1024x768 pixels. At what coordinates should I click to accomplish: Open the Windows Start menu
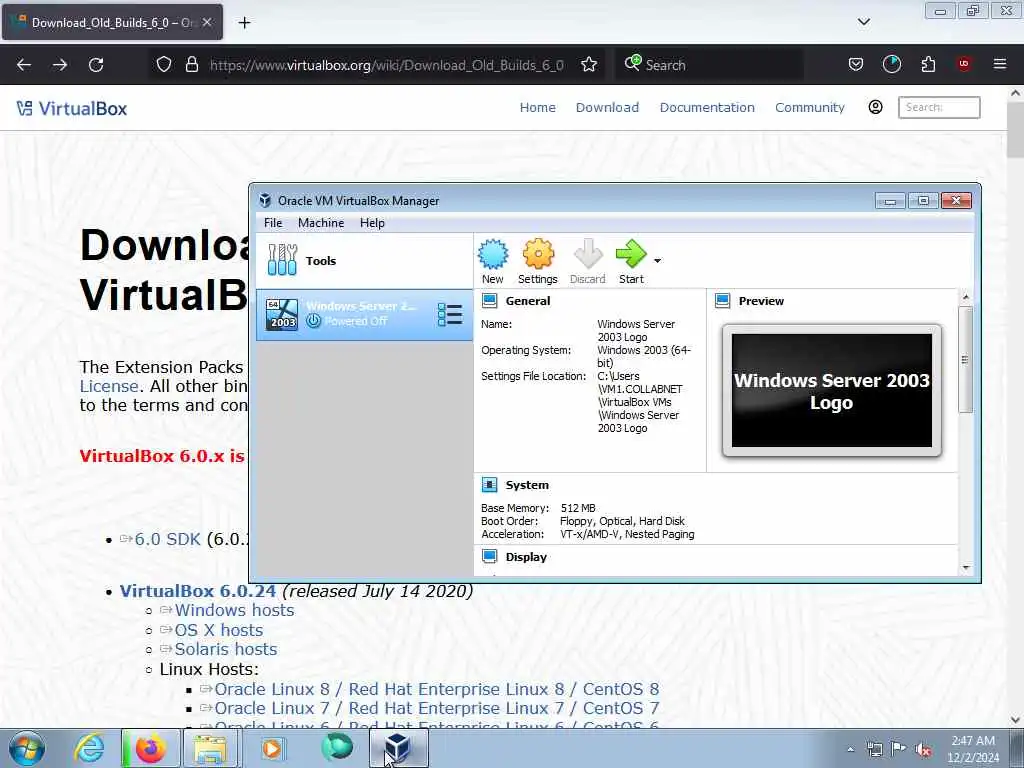(x=27, y=748)
